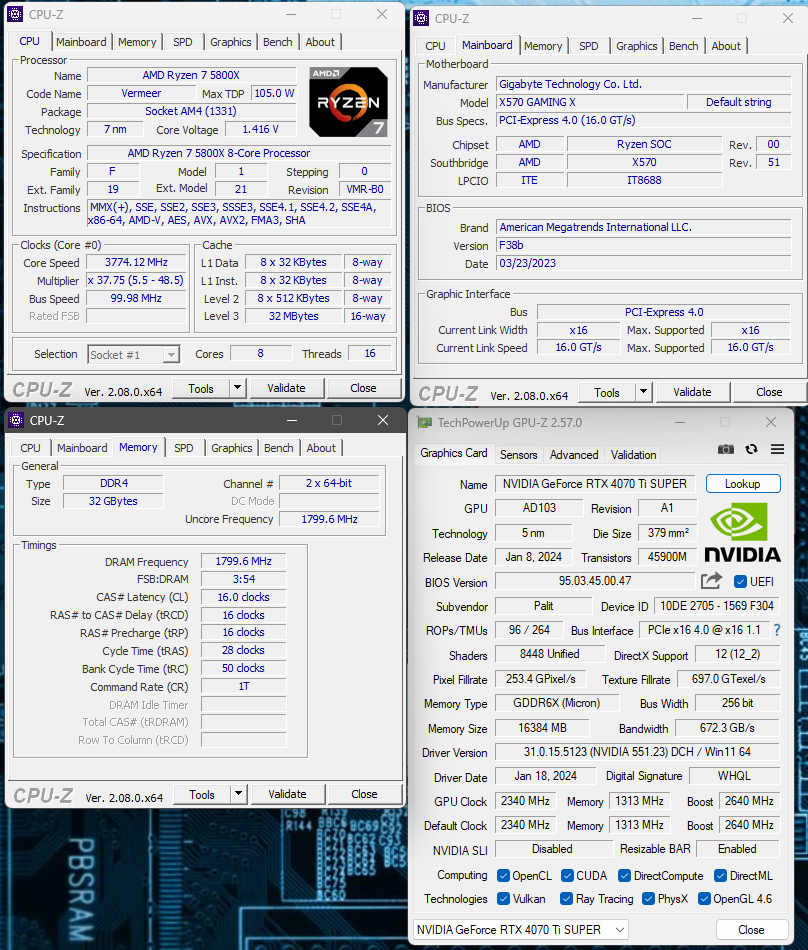Click the CPU-Z app icon in CPU tab window title
This screenshot has height=950, width=808.
[x=15, y=14]
